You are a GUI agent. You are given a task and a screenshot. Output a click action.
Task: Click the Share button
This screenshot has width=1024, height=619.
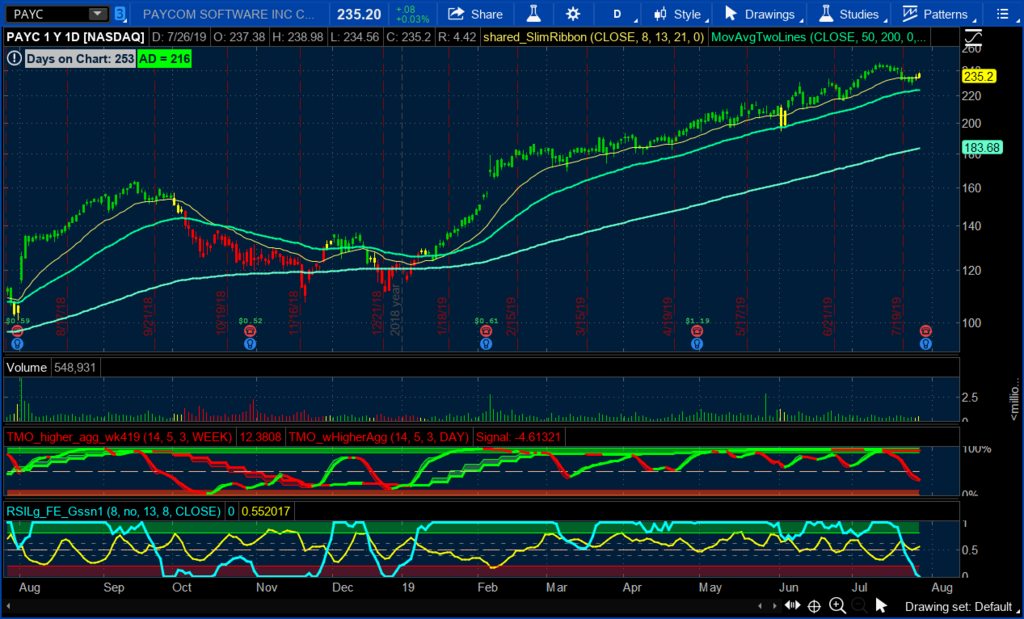pos(476,14)
